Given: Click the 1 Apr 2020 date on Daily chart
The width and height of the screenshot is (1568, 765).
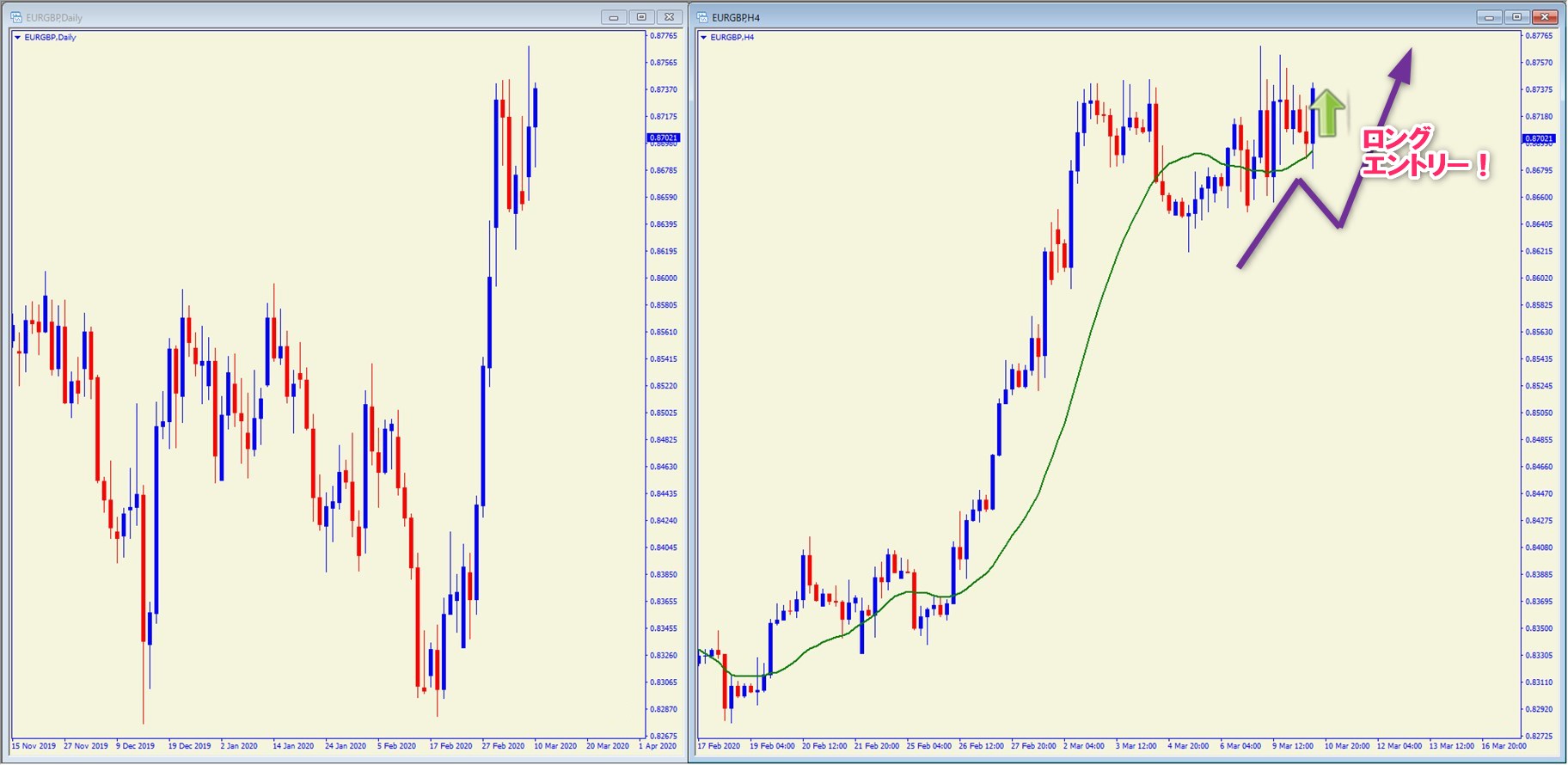Looking at the screenshot, I should (658, 746).
